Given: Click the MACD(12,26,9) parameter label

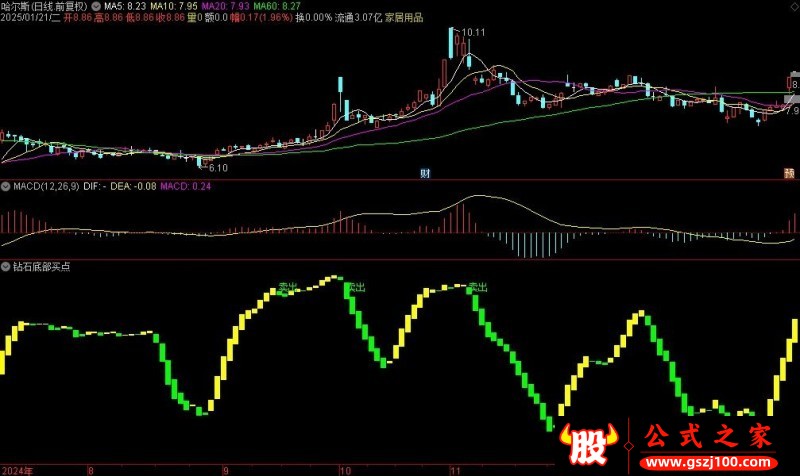Looking at the screenshot, I should pos(46,187).
